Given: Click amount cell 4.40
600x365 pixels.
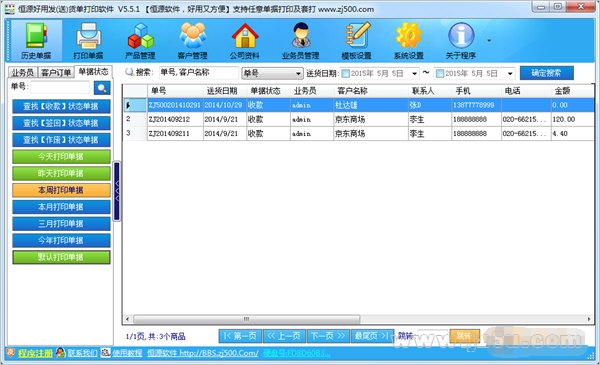Looking at the screenshot, I should point(572,134).
